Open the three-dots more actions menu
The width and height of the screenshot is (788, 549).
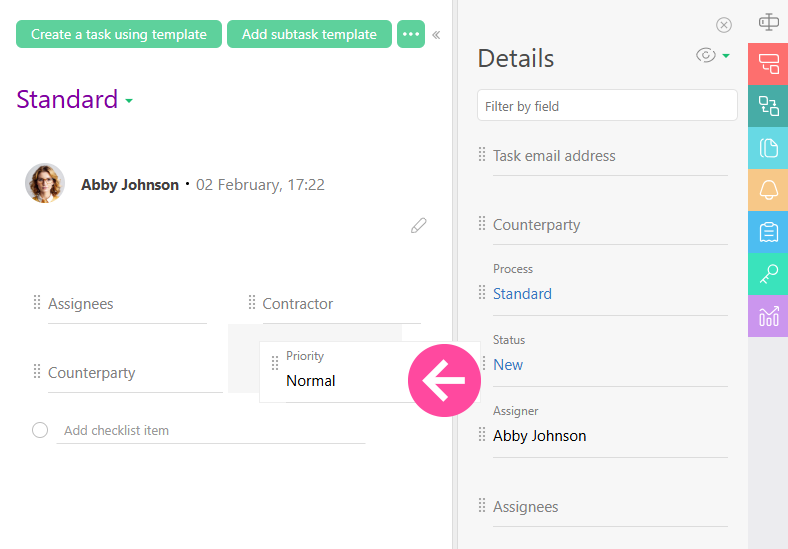point(410,34)
